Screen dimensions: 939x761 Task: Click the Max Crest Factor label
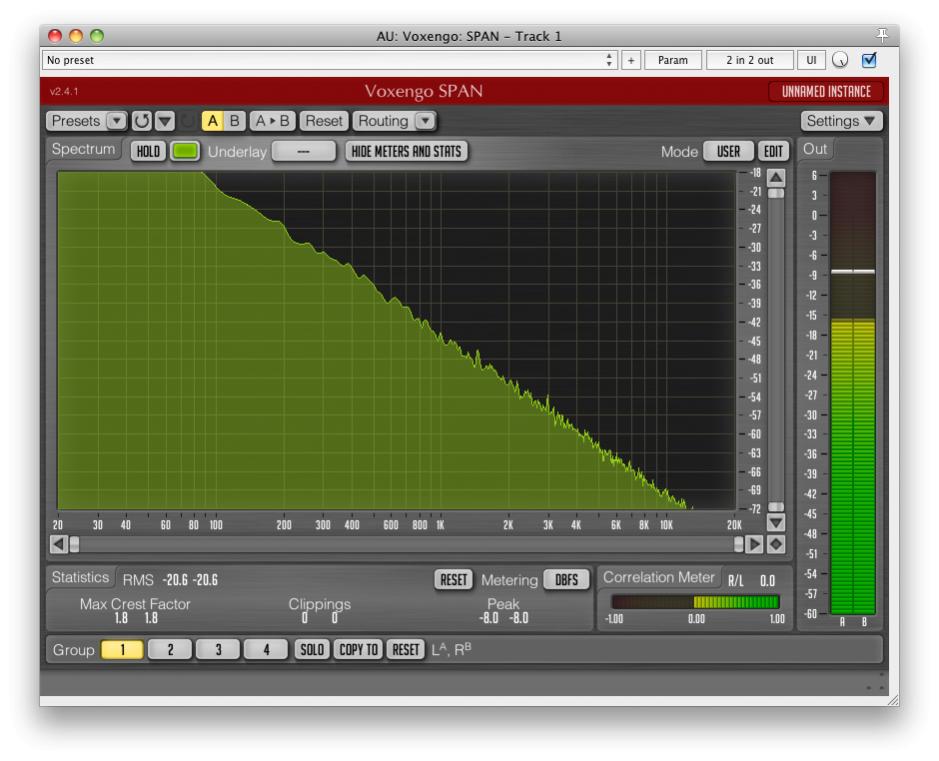coord(135,604)
